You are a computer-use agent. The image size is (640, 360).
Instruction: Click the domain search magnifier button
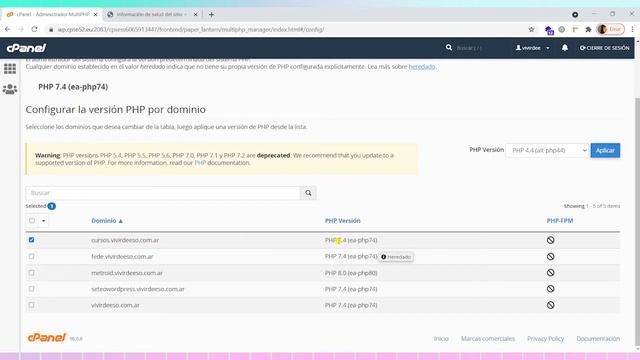[308, 193]
